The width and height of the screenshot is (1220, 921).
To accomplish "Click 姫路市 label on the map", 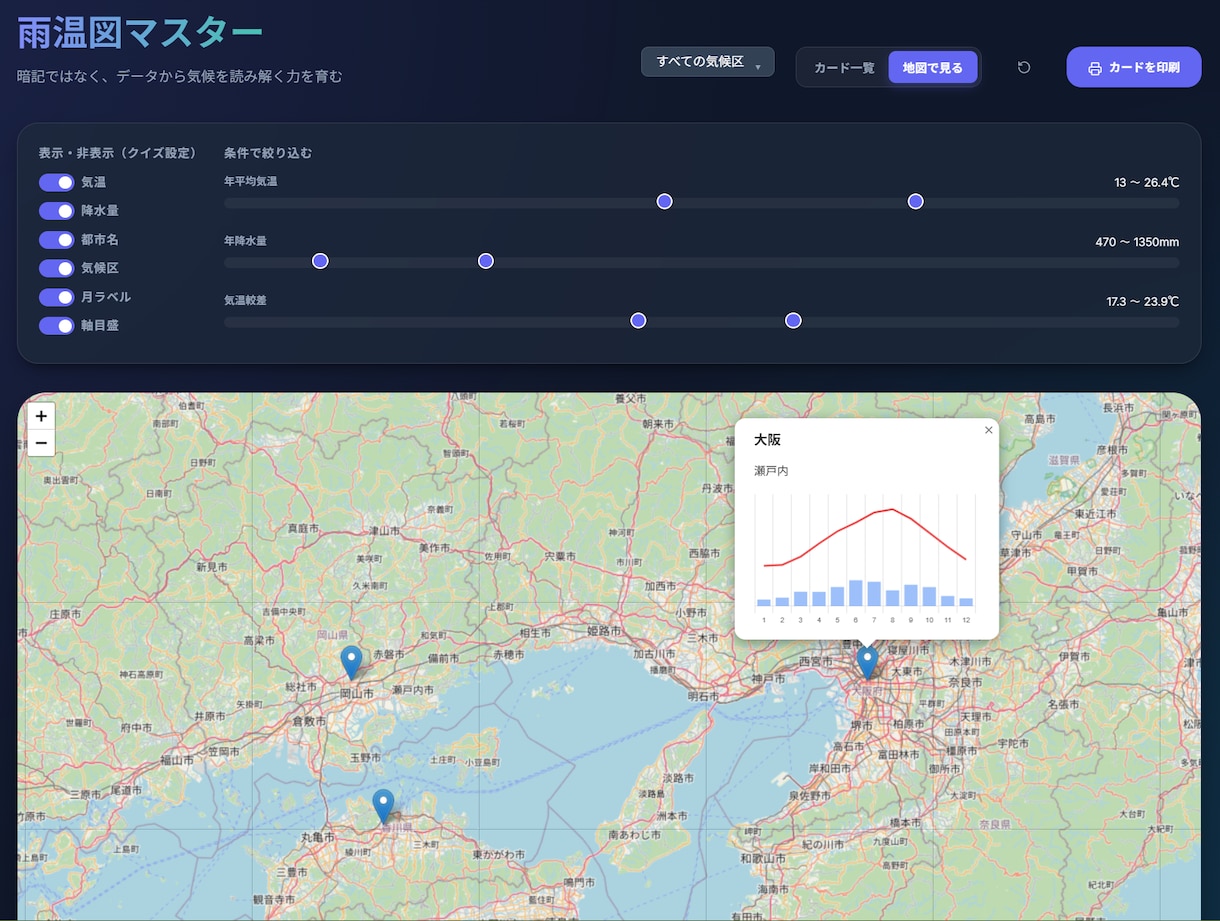I will [x=603, y=632].
